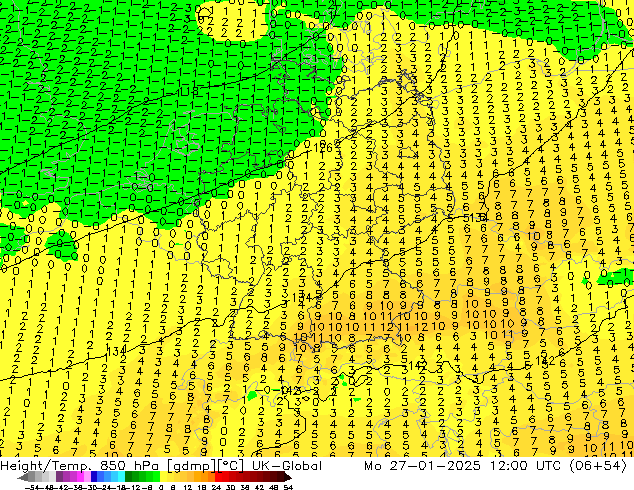The image size is (634, 490).
Task: Click the dark blue swatch in the legend
Action: (x=94, y=477)
